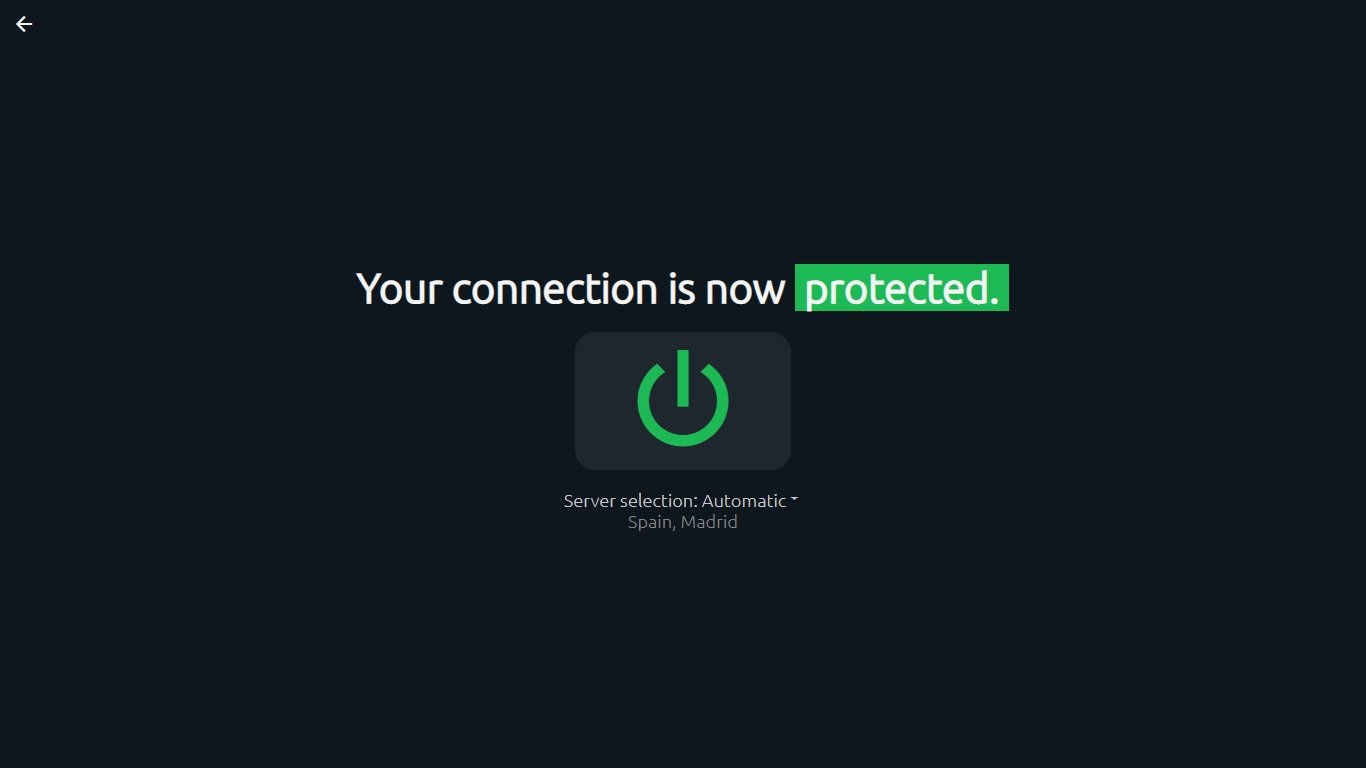Click the Server selection: label text
Viewport: 1366px width, 768px height.
[x=630, y=501]
